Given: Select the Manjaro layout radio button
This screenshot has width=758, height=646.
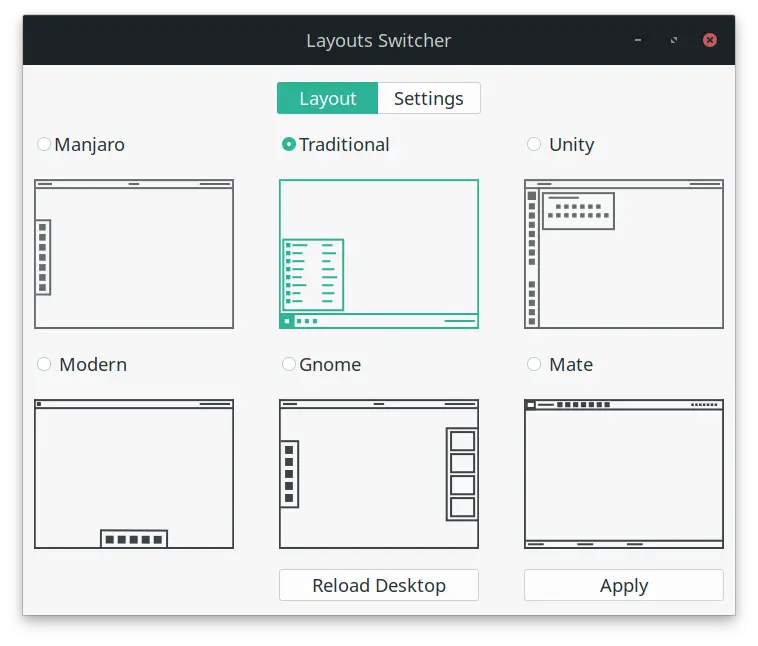Looking at the screenshot, I should click(x=44, y=144).
